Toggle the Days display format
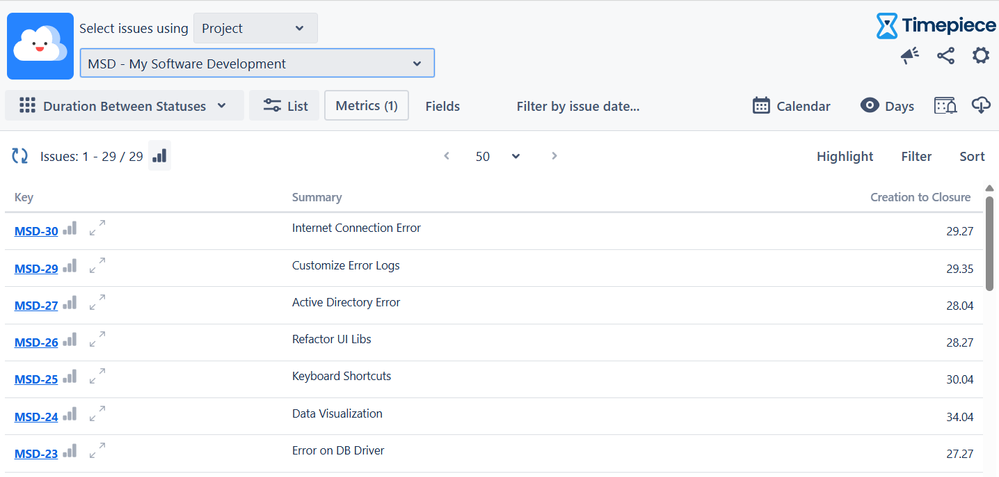The image size is (999, 477). [x=887, y=106]
